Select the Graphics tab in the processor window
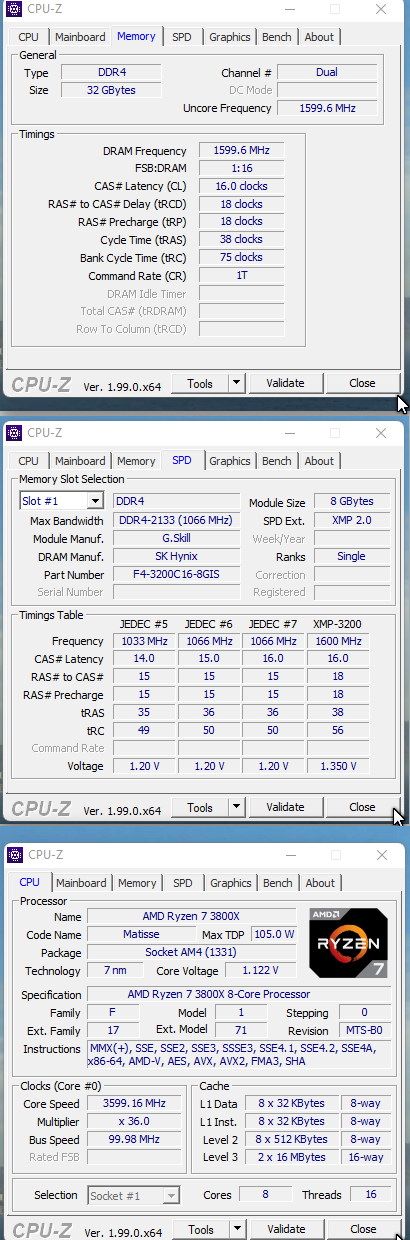410x1240 pixels. (x=231, y=883)
